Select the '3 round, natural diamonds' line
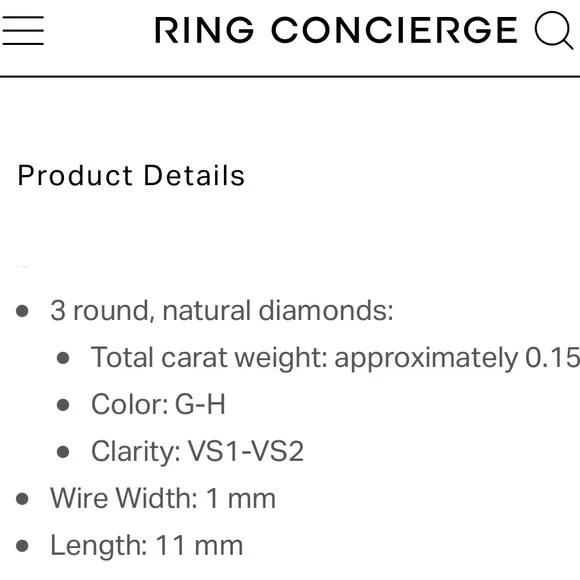580x580 pixels. point(222,310)
